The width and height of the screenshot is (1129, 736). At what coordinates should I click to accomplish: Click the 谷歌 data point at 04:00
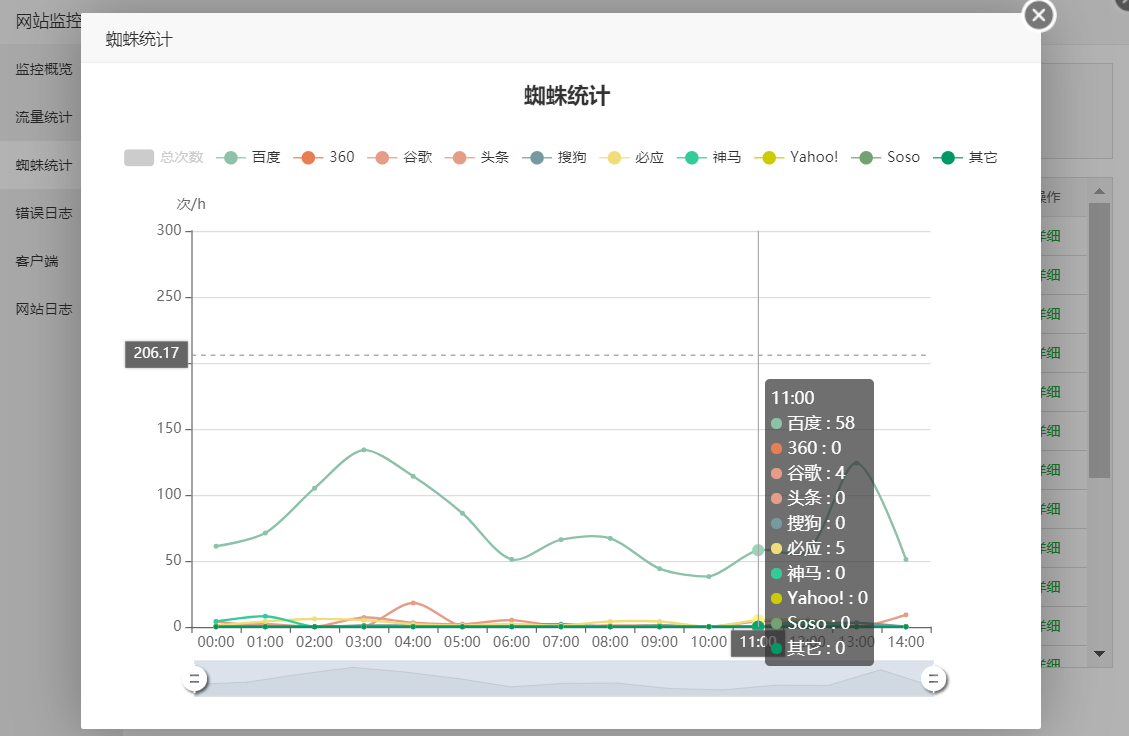(413, 603)
